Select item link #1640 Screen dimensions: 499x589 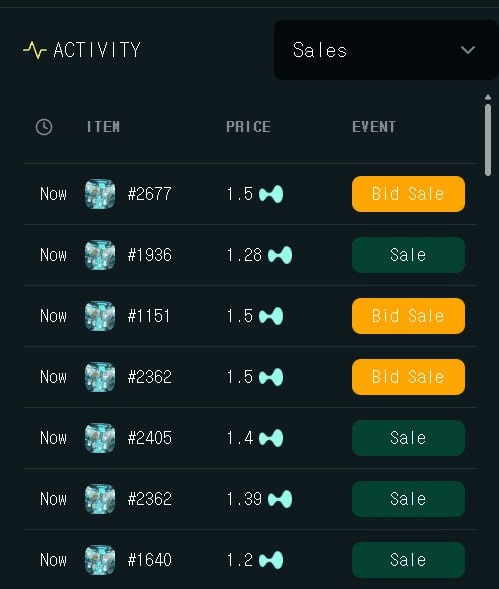coord(150,560)
